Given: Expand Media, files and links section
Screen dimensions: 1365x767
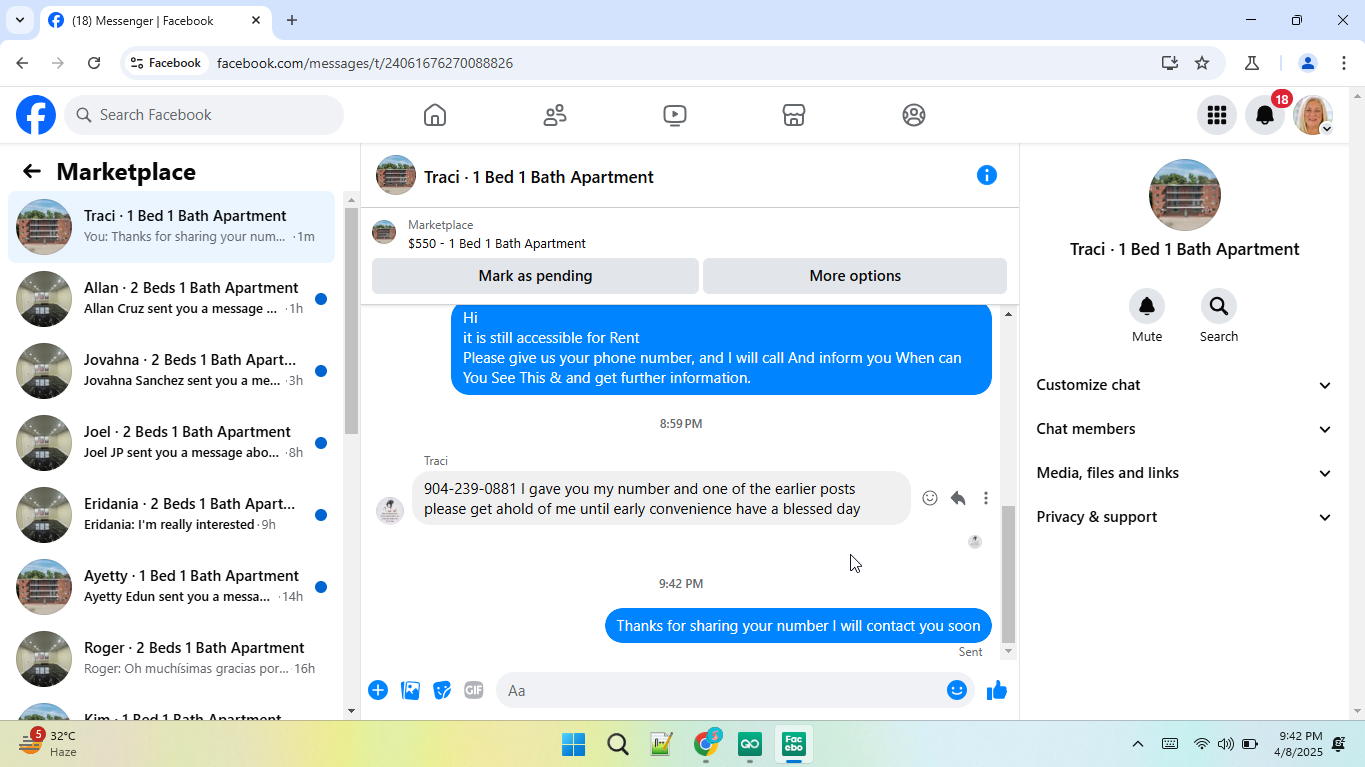Looking at the screenshot, I should pyautogui.click(x=1185, y=473).
